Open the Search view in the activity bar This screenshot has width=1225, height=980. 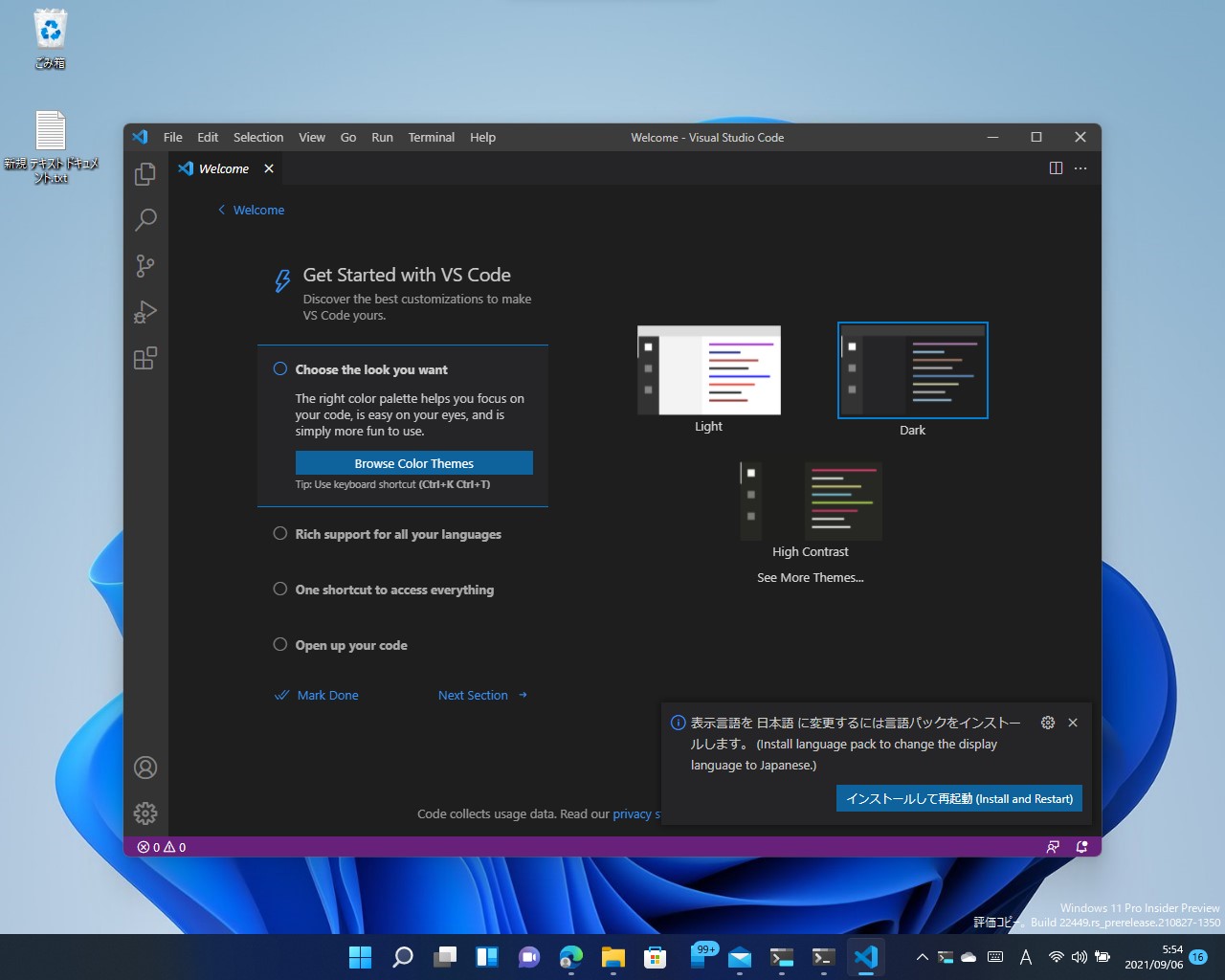[145, 220]
